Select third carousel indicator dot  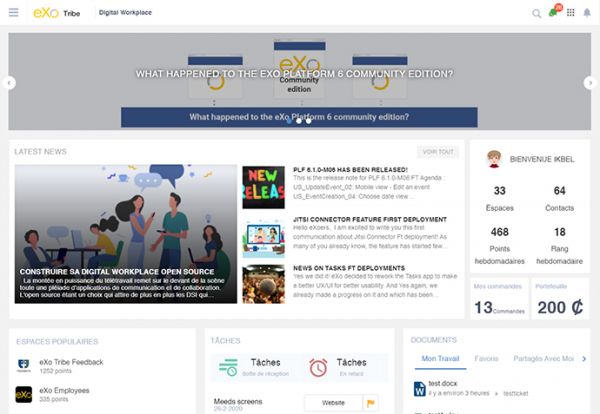308,121
